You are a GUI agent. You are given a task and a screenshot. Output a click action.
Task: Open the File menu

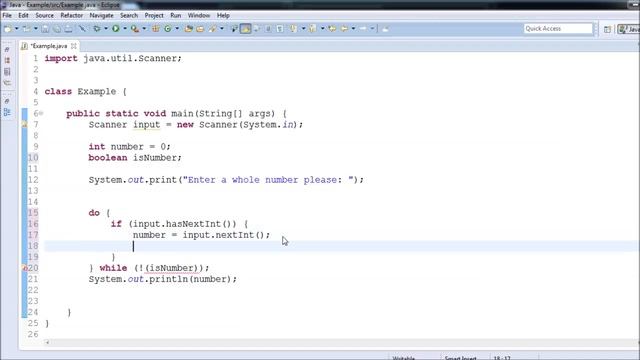pos(7,16)
